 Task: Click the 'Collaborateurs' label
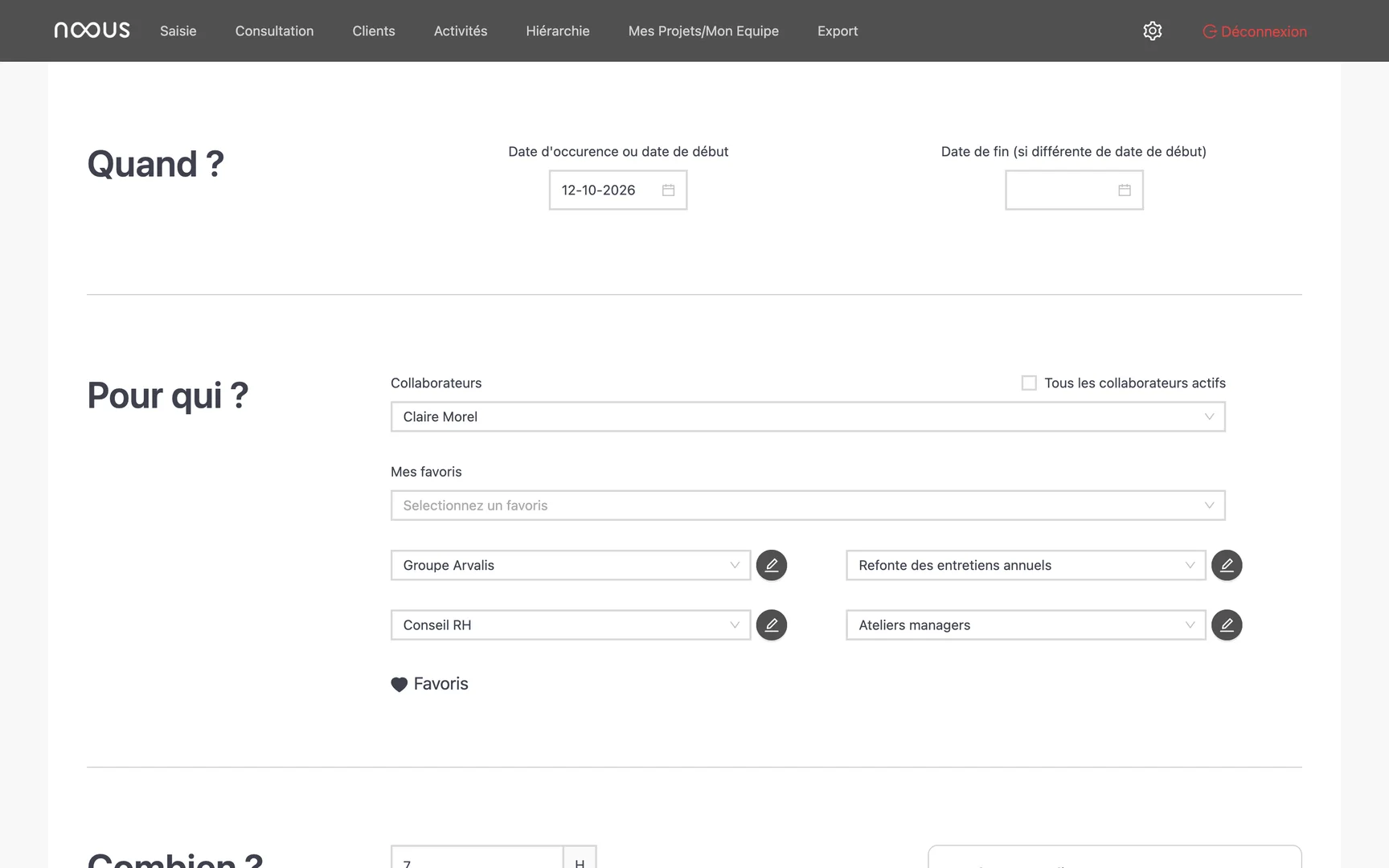436,383
